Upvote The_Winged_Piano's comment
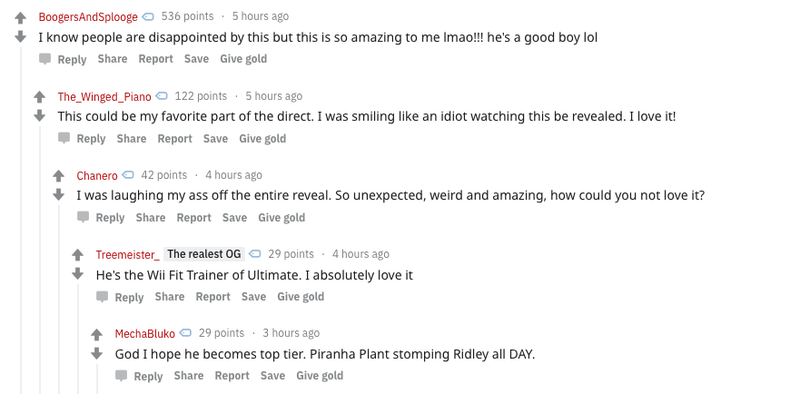Screen dimensions: 800x394 tap(39, 97)
